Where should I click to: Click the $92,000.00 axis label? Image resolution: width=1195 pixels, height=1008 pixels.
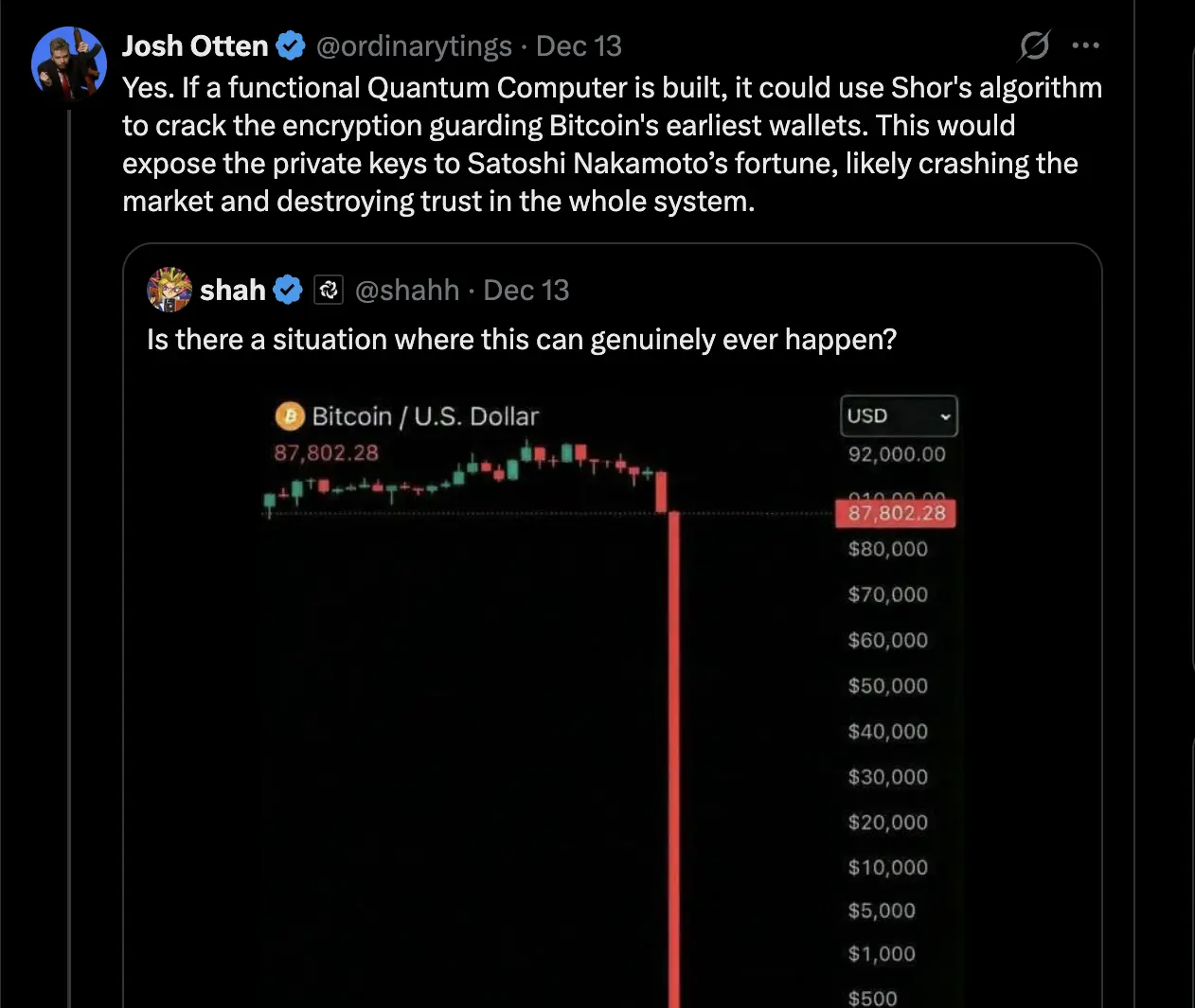896,454
